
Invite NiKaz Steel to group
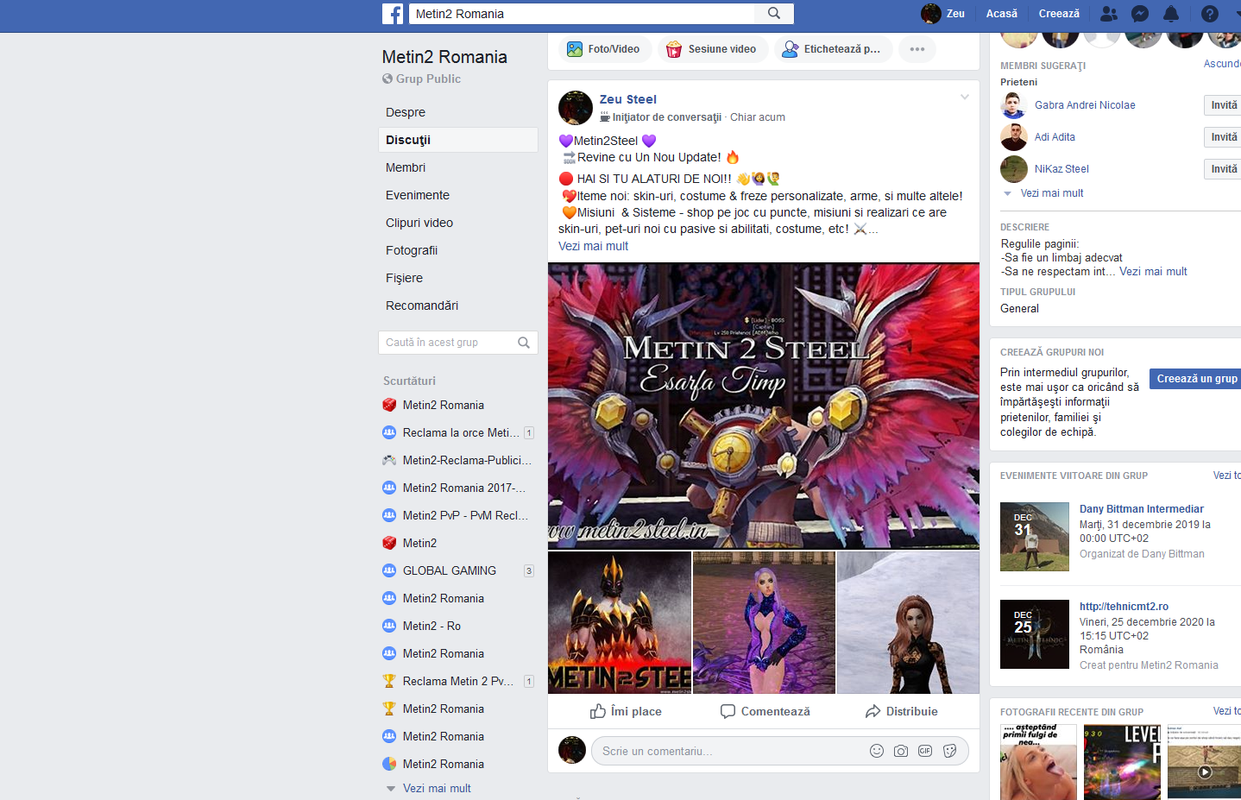(x=1224, y=169)
